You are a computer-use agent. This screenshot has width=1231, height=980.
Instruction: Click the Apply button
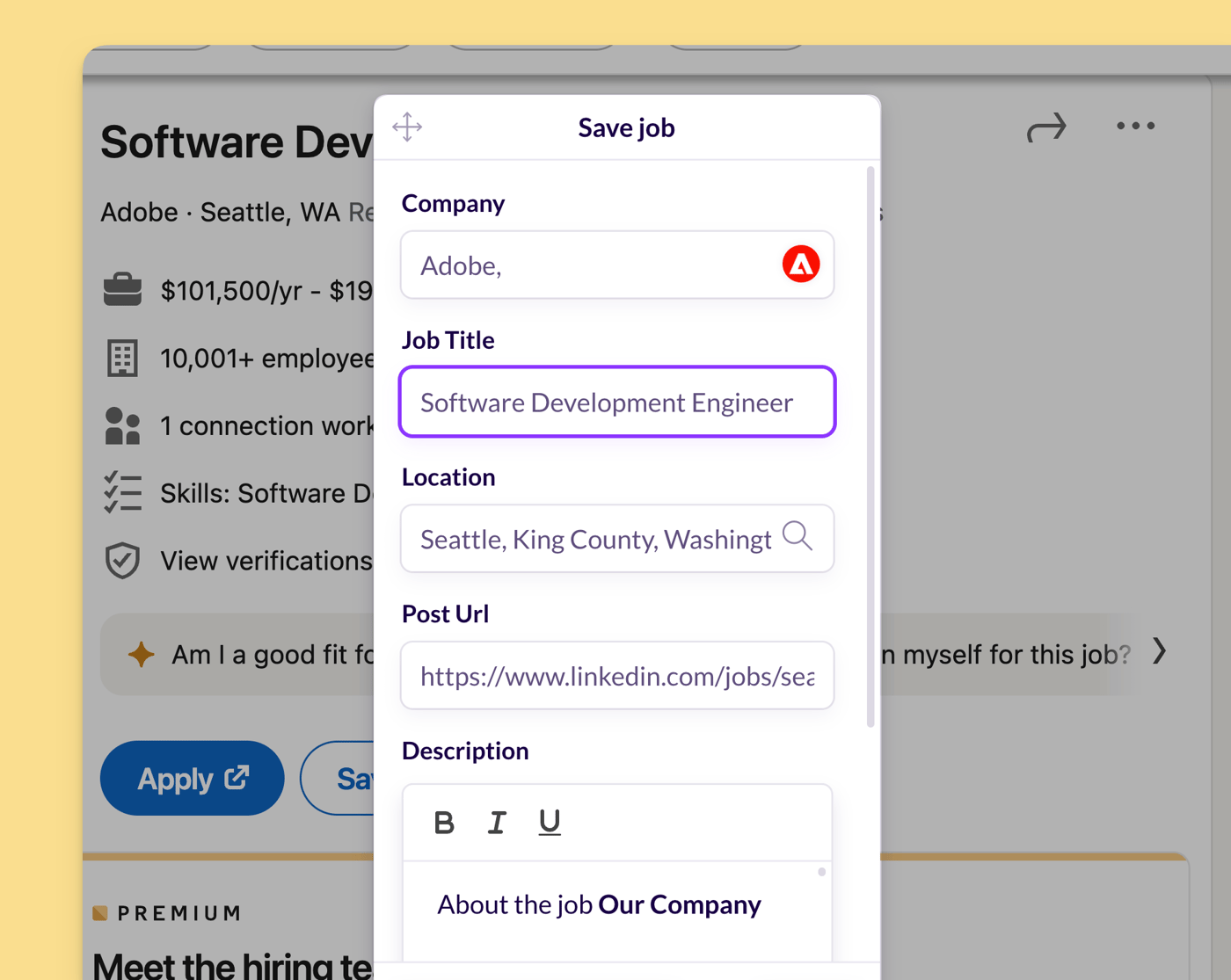tap(192, 778)
